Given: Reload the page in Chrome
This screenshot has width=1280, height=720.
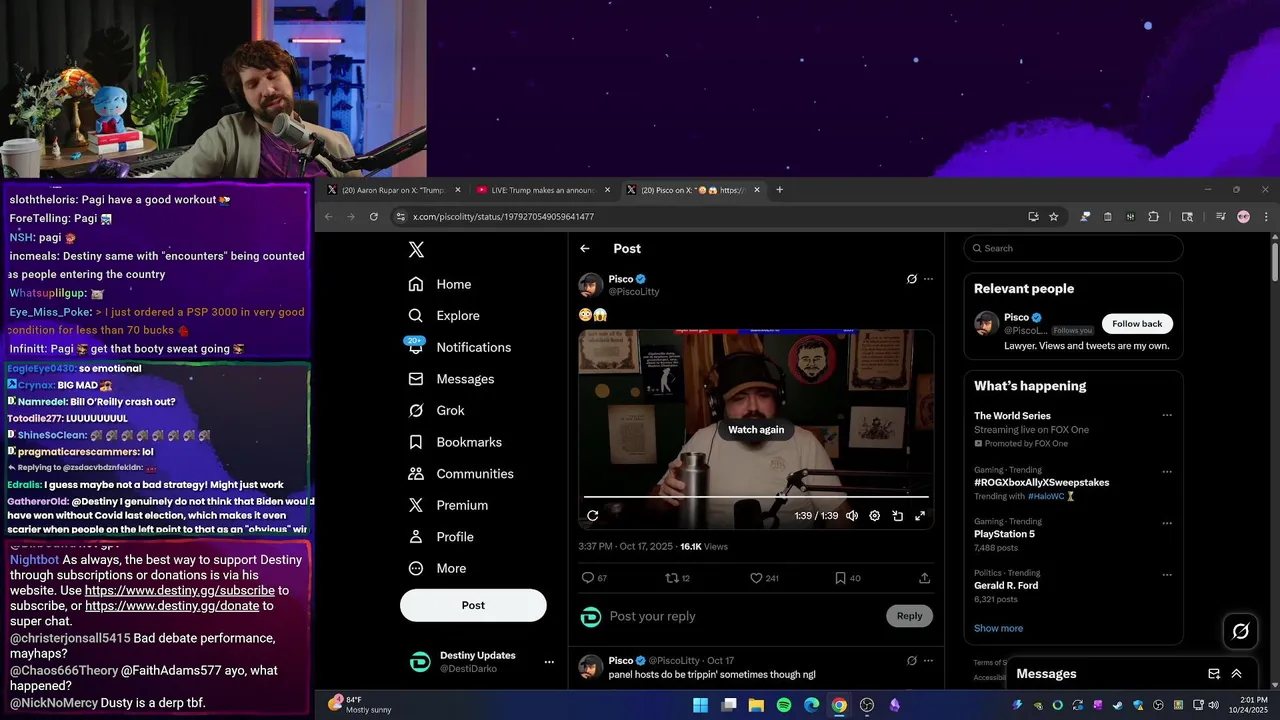Looking at the screenshot, I should (x=374, y=217).
